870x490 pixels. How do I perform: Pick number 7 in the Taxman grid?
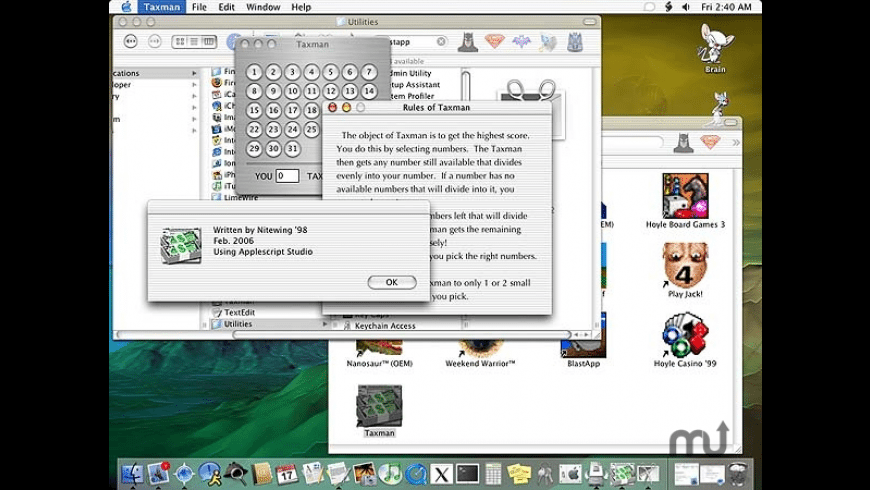click(x=369, y=72)
